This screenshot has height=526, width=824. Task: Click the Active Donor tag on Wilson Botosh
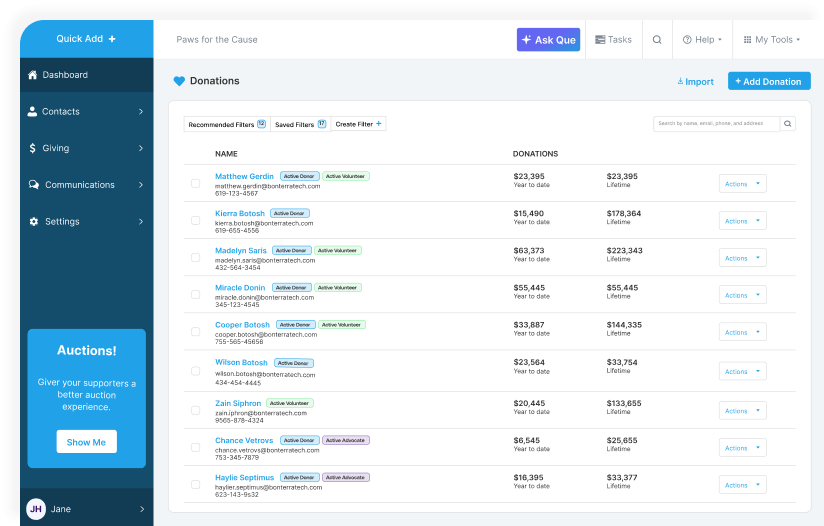point(294,363)
